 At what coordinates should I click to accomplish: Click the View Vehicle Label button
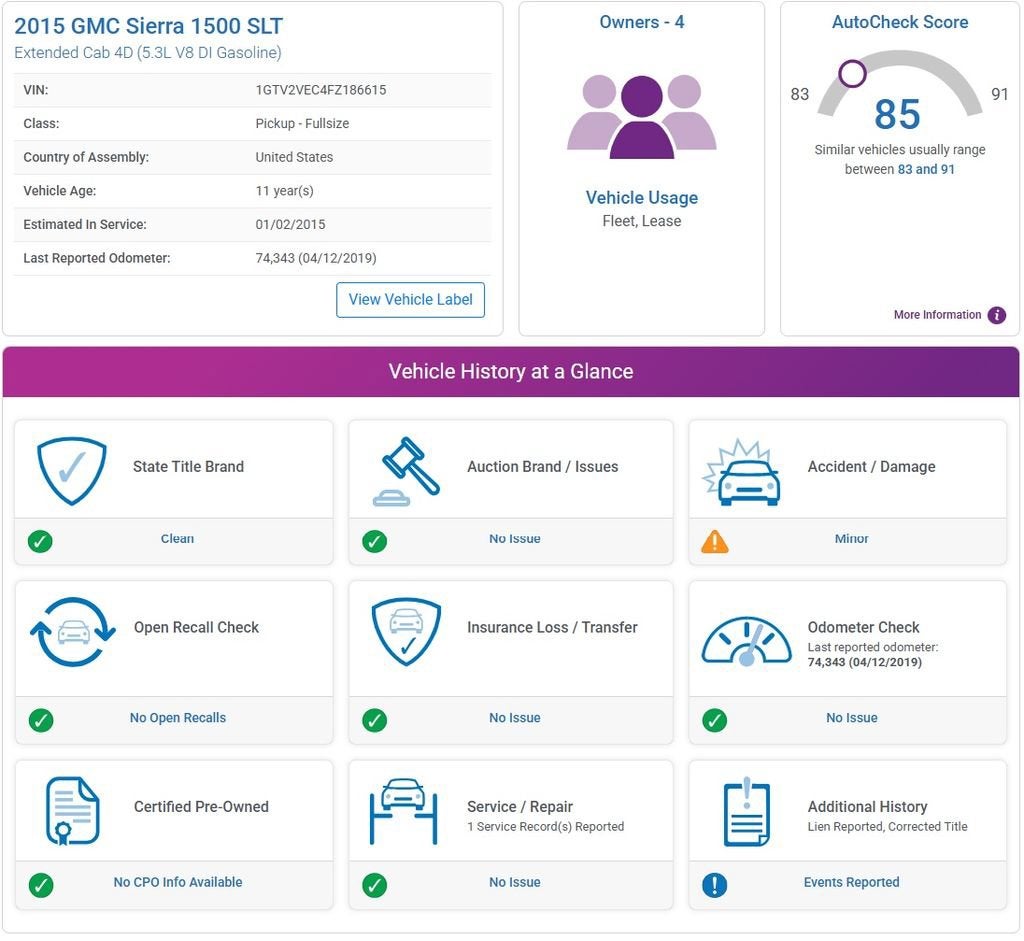pyautogui.click(x=410, y=300)
